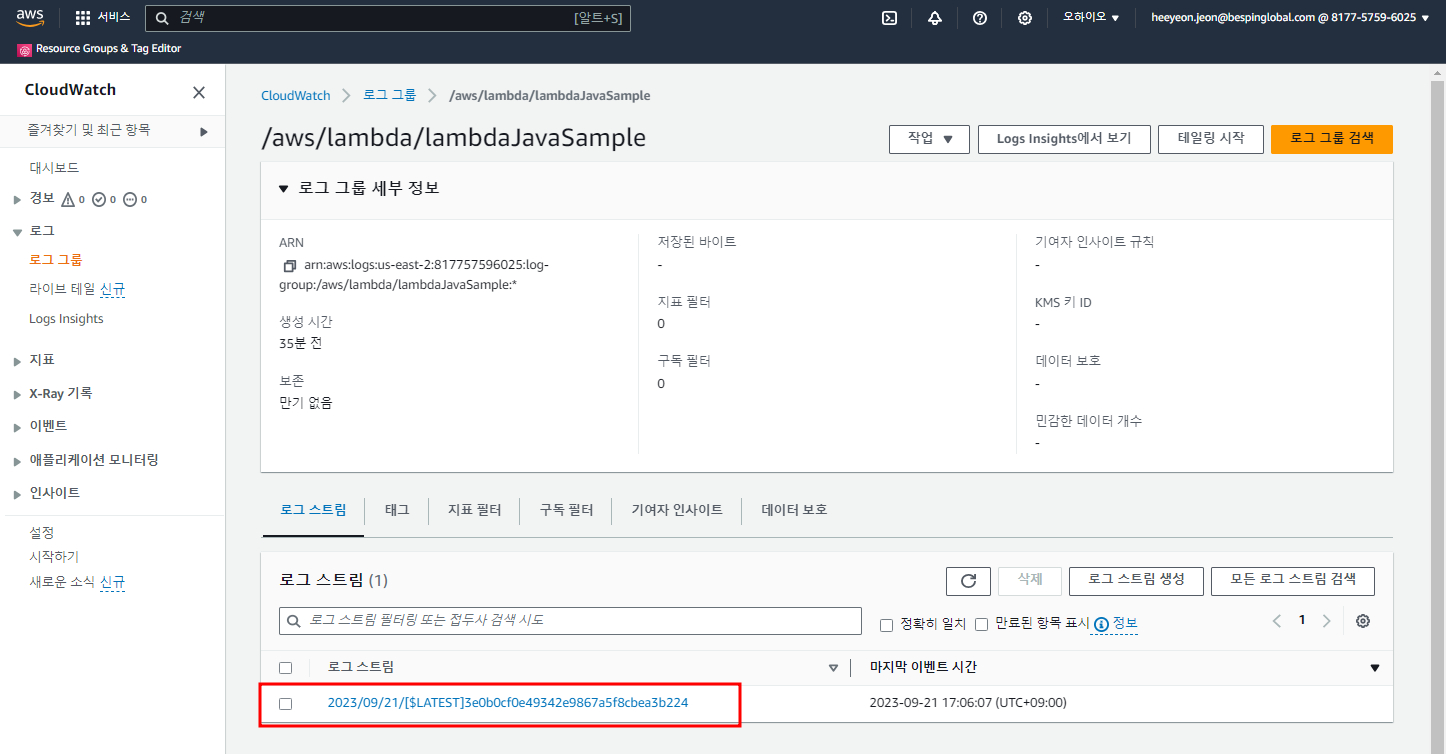Open the 2023/09/21/[$LATEST] log stream link
The height and width of the screenshot is (754, 1446).
508,703
